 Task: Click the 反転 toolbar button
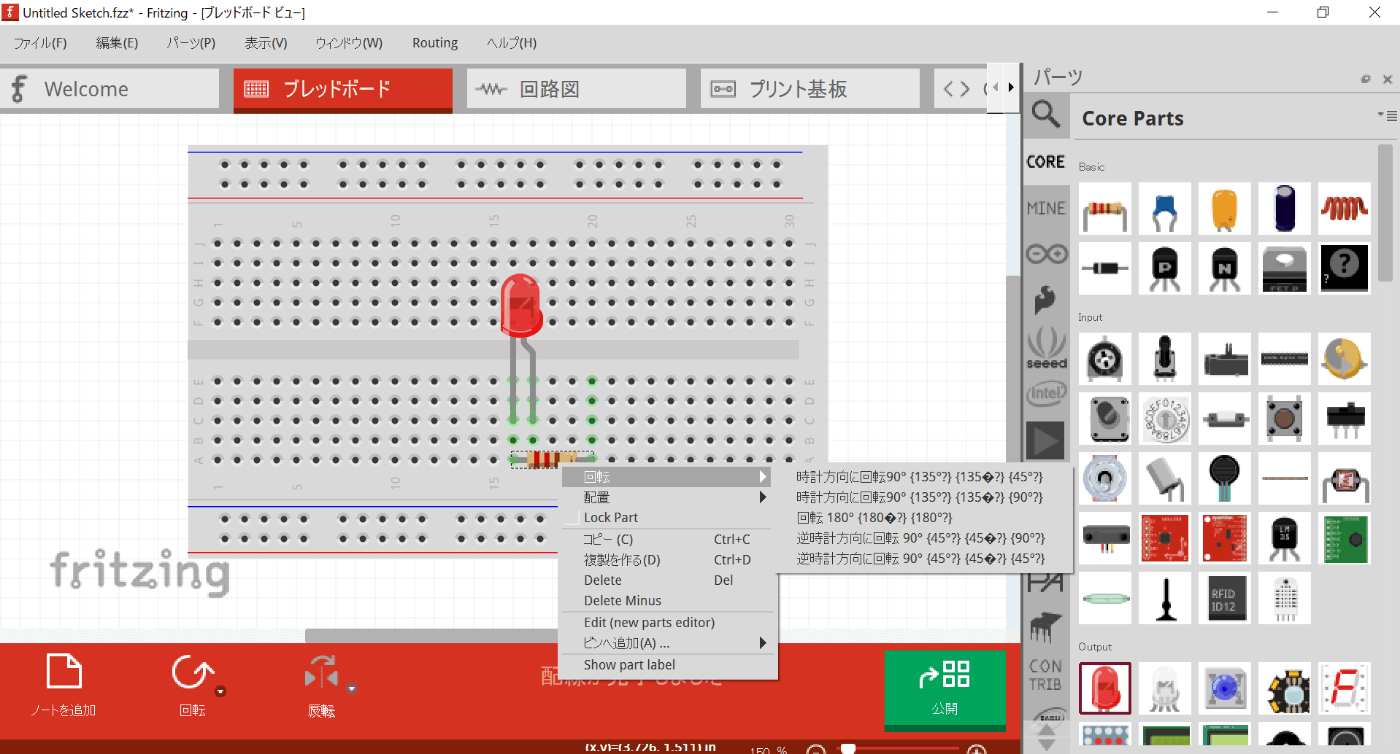coord(322,687)
